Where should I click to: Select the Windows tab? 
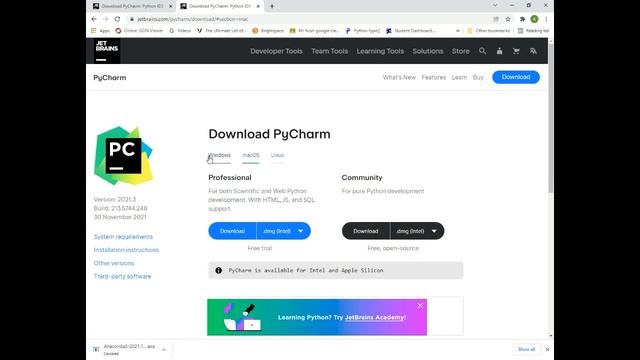point(220,156)
